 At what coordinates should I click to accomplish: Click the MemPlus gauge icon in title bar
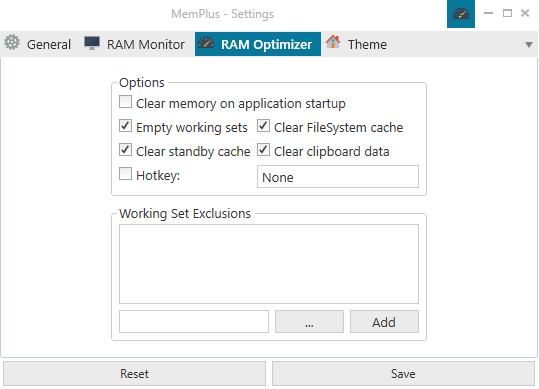coord(461,14)
